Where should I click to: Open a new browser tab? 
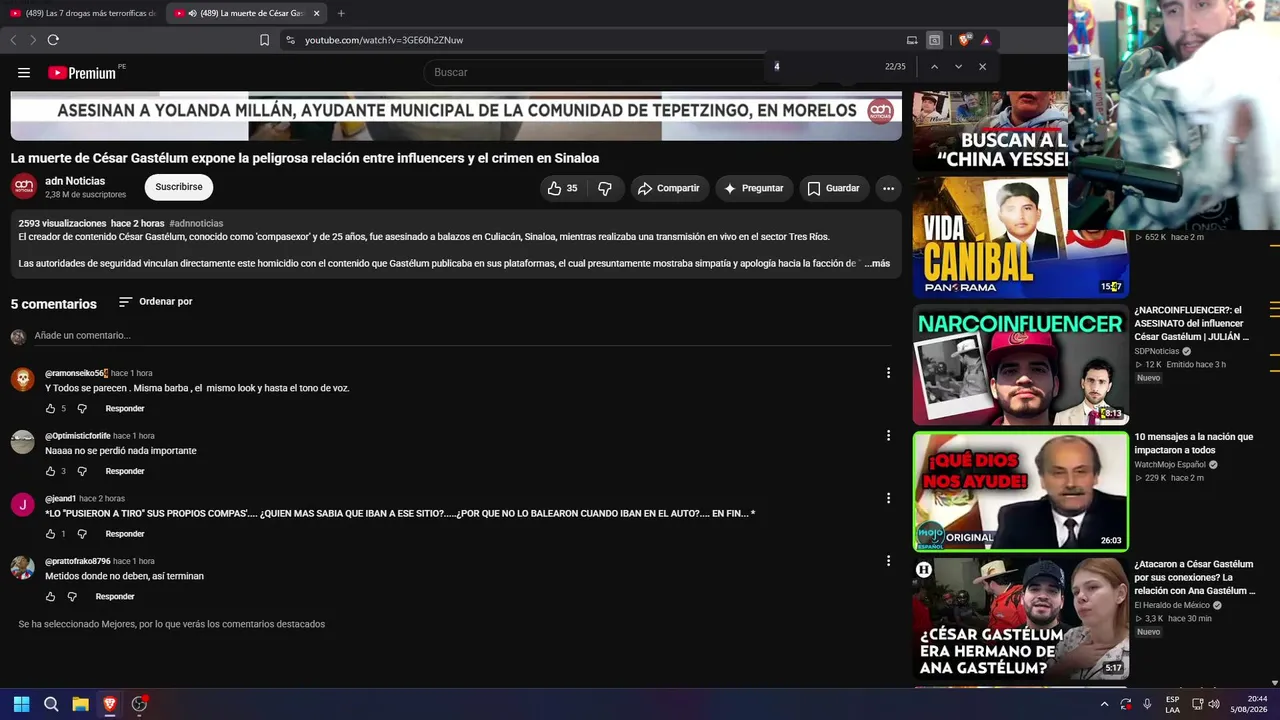341,13
